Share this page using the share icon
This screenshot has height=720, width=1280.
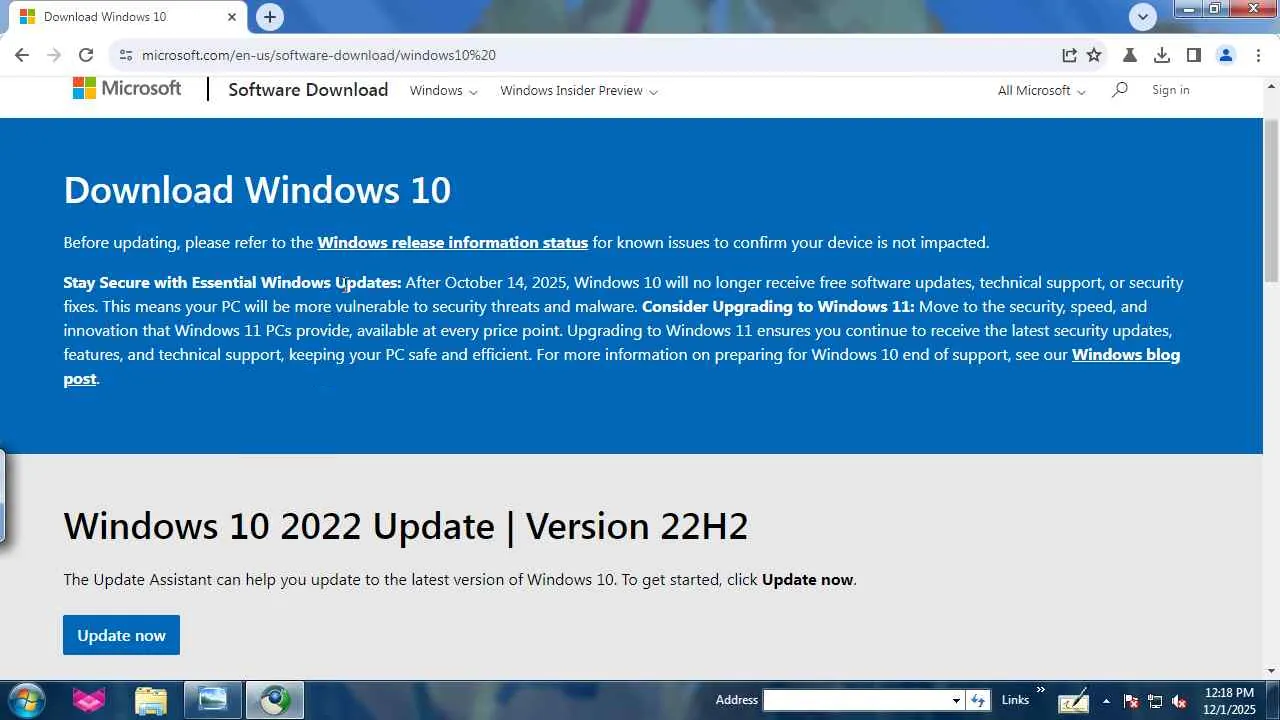coord(1069,55)
